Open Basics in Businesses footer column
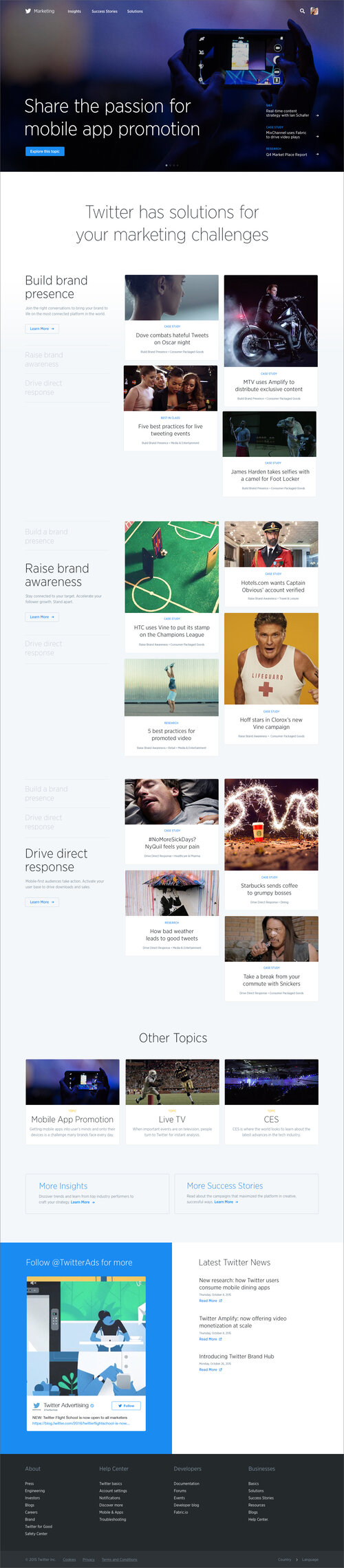 tap(254, 1483)
